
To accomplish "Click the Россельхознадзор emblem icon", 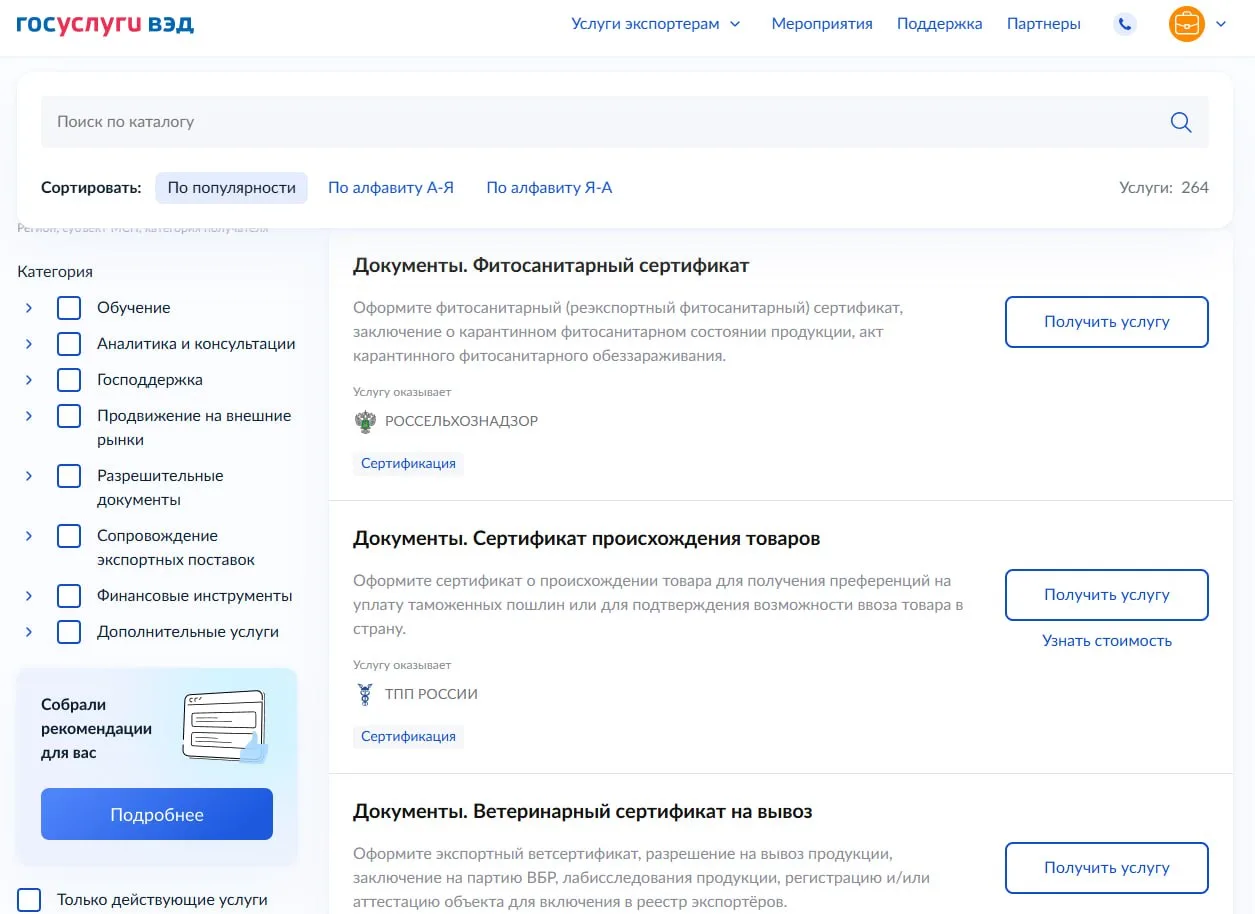I will pos(365,421).
